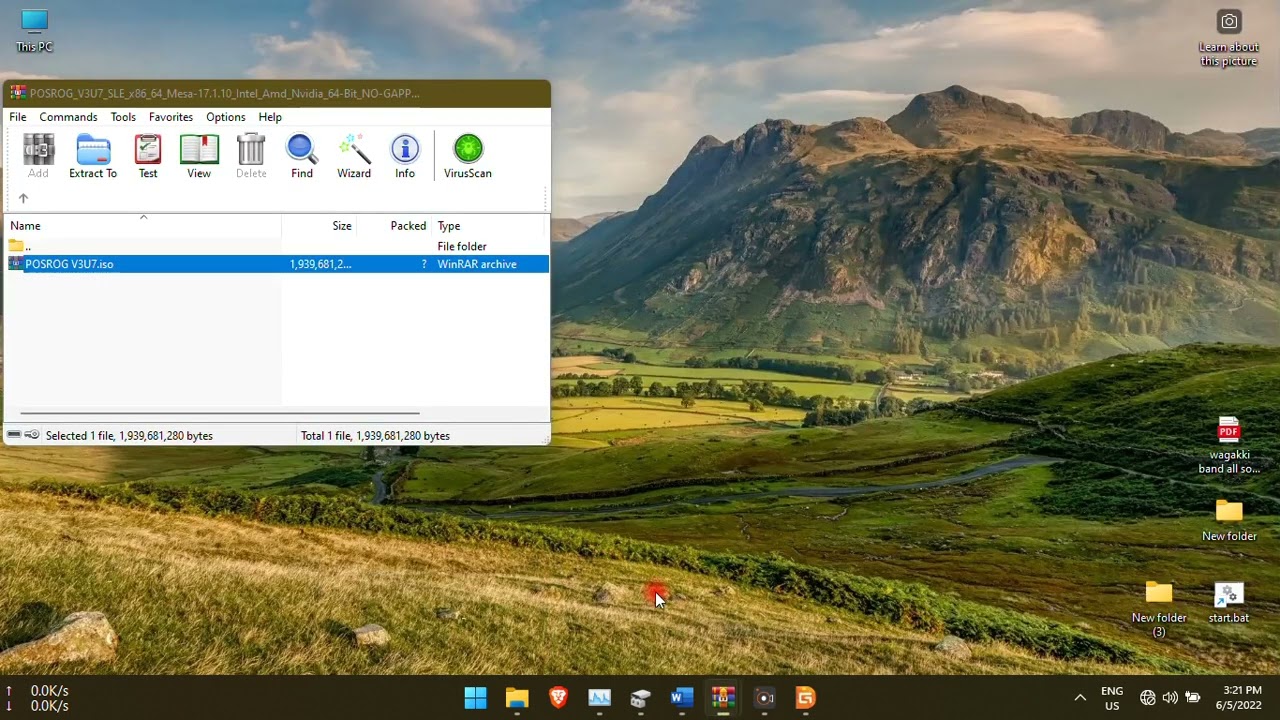Open the File menu
The height and width of the screenshot is (720, 1280).
tap(18, 117)
